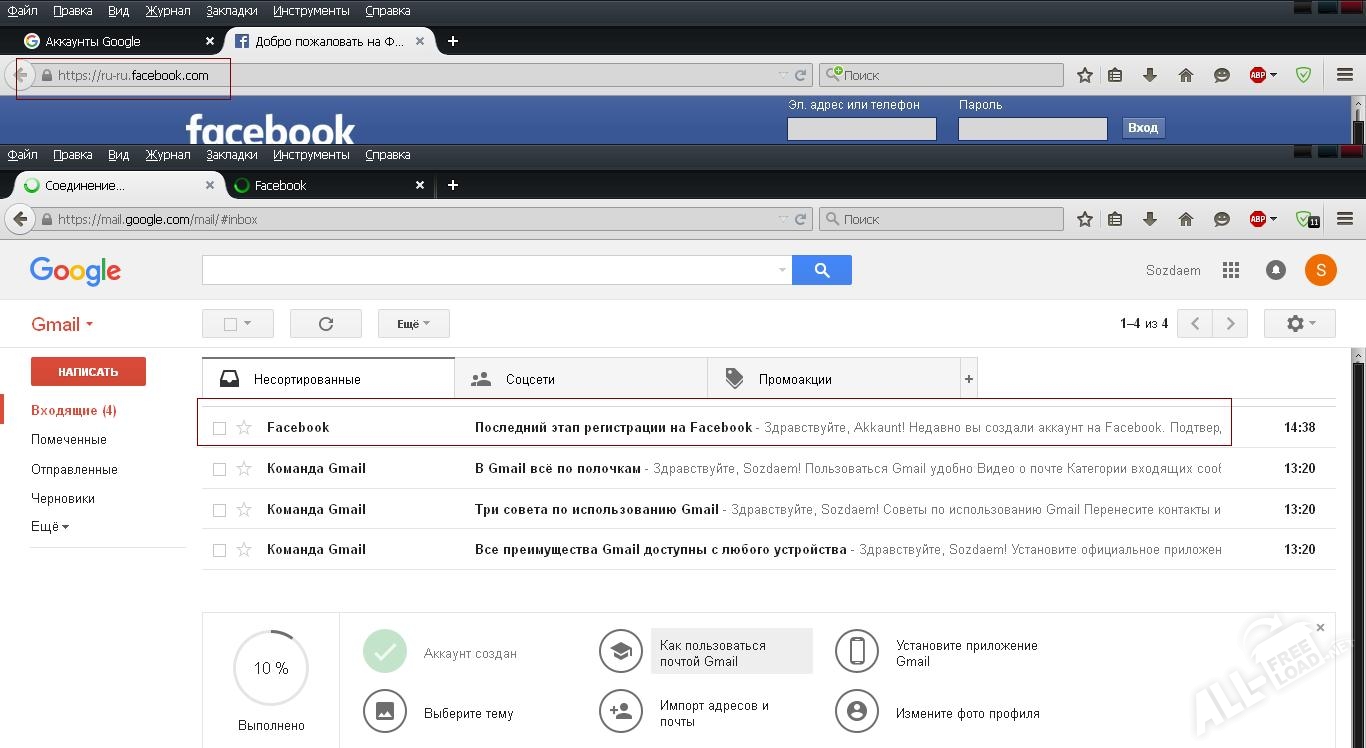This screenshot has height=748, width=1366.
Task: Expand the 'Ещё' toolbar dropdown
Action: (413, 324)
